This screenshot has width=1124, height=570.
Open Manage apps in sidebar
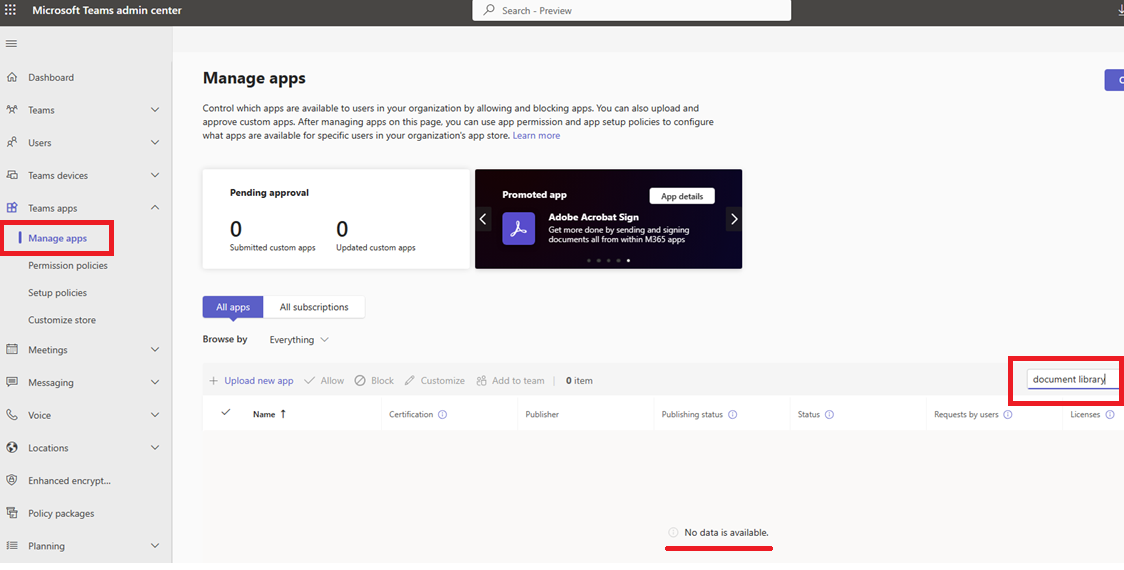point(57,238)
